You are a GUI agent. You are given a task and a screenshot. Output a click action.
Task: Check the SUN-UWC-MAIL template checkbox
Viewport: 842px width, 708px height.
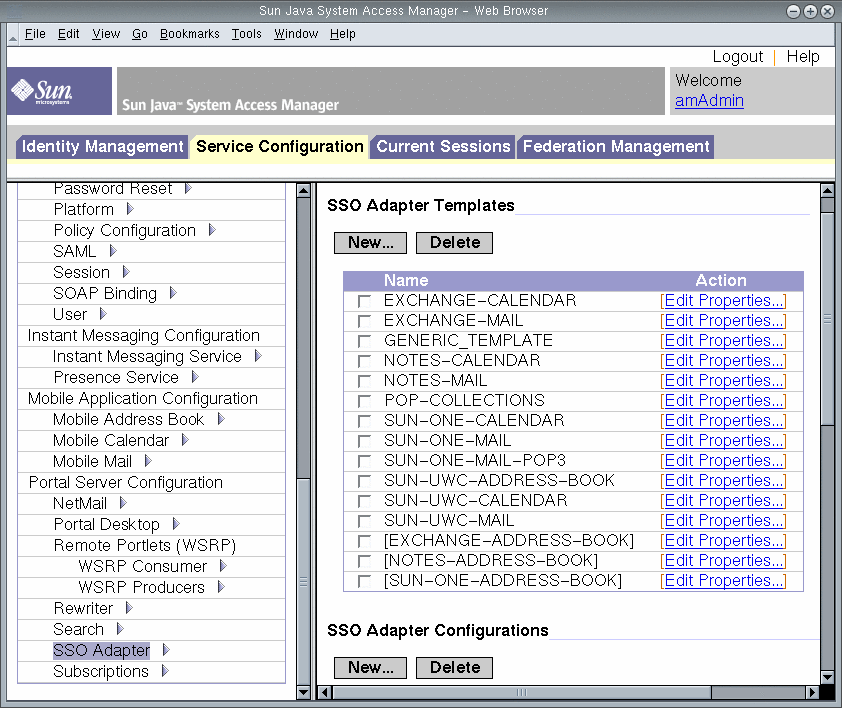pos(364,521)
